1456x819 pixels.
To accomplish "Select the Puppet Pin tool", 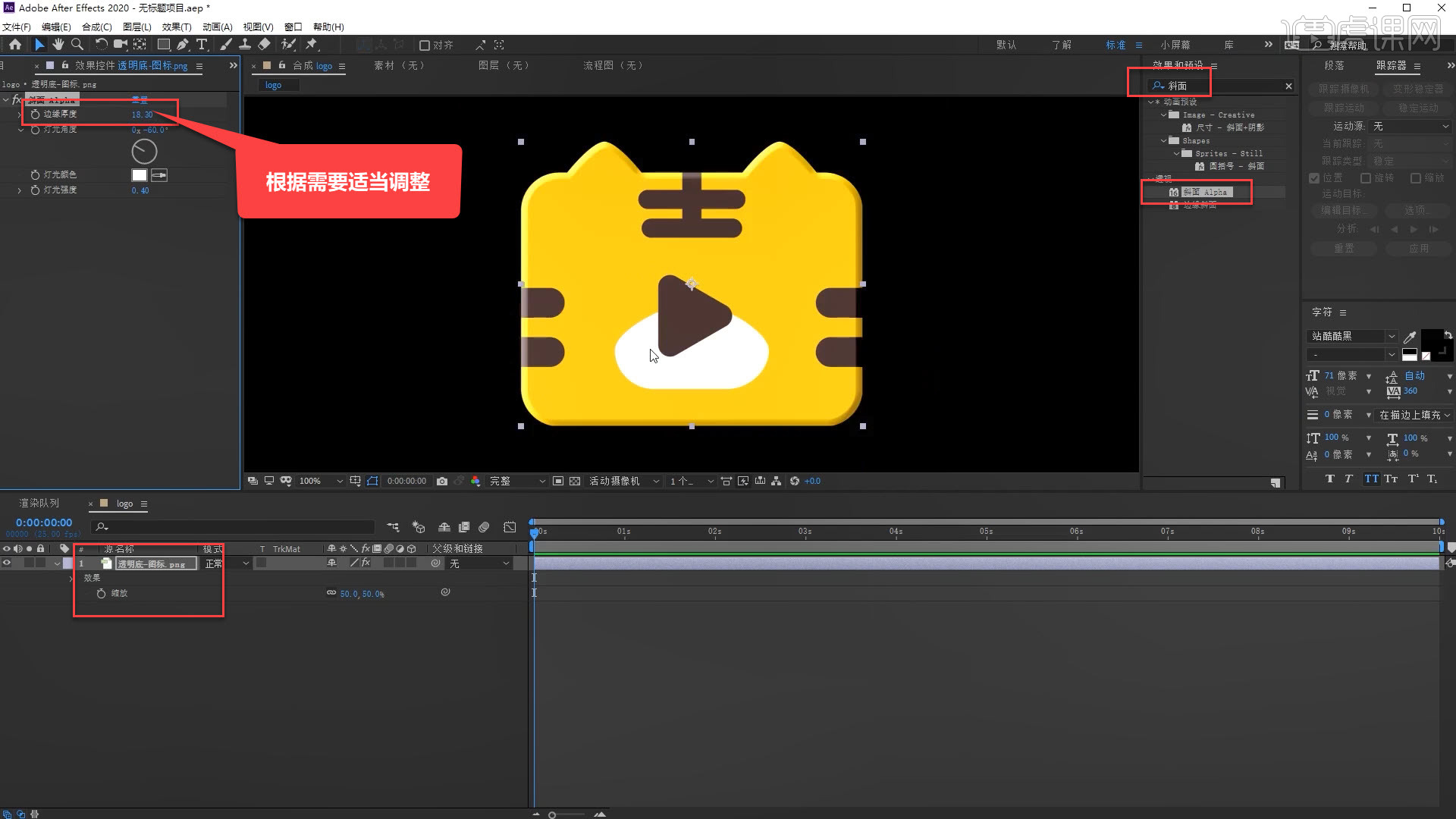I will [x=311, y=45].
